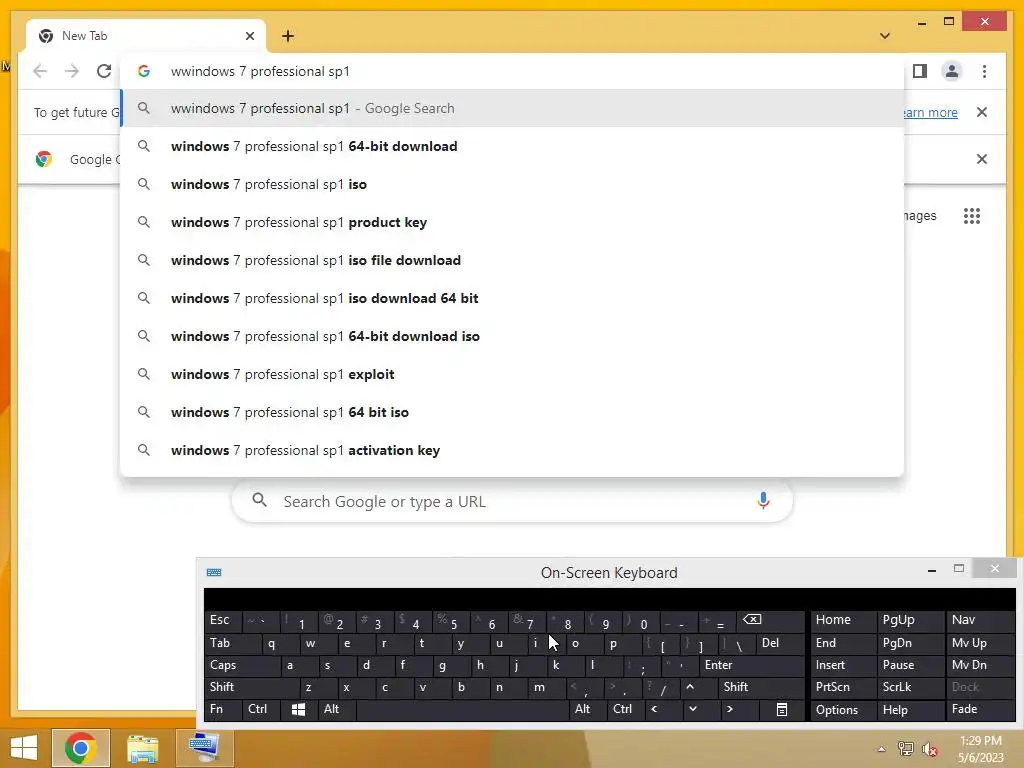Open the Chrome profile avatar
This screenshot has height=768, width=1024.
coord(952,71)
